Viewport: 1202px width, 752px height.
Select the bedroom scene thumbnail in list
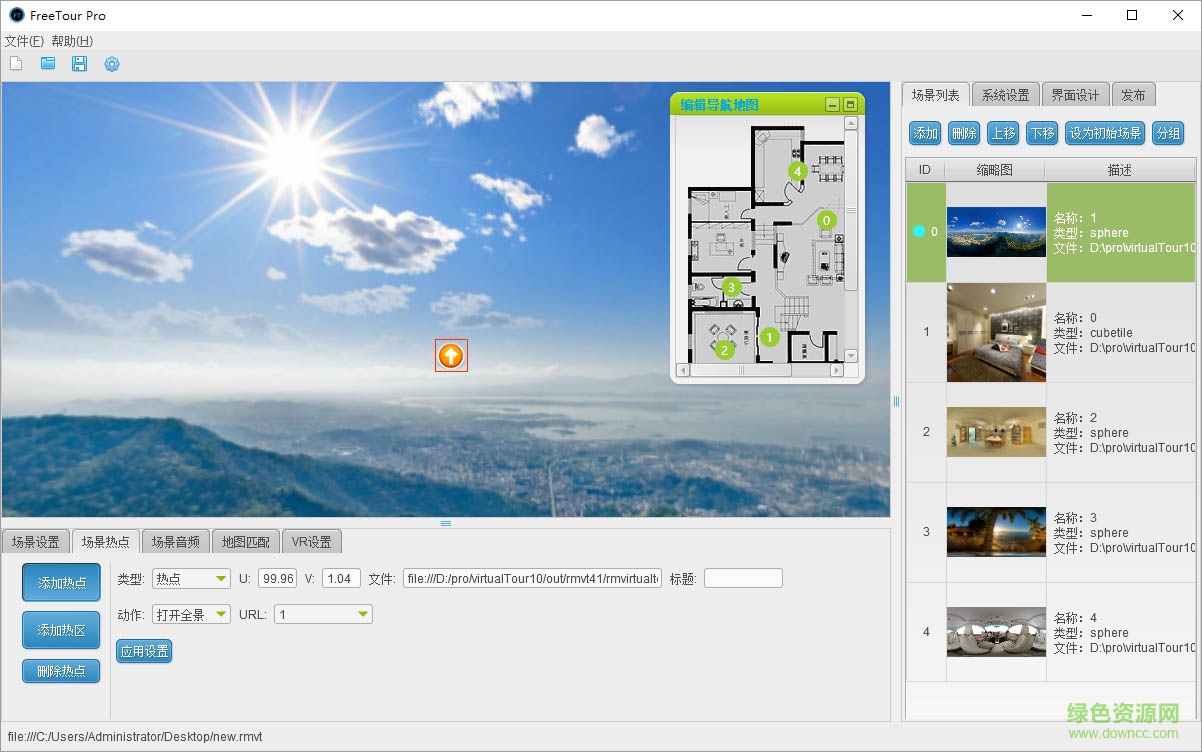(996, 332)
